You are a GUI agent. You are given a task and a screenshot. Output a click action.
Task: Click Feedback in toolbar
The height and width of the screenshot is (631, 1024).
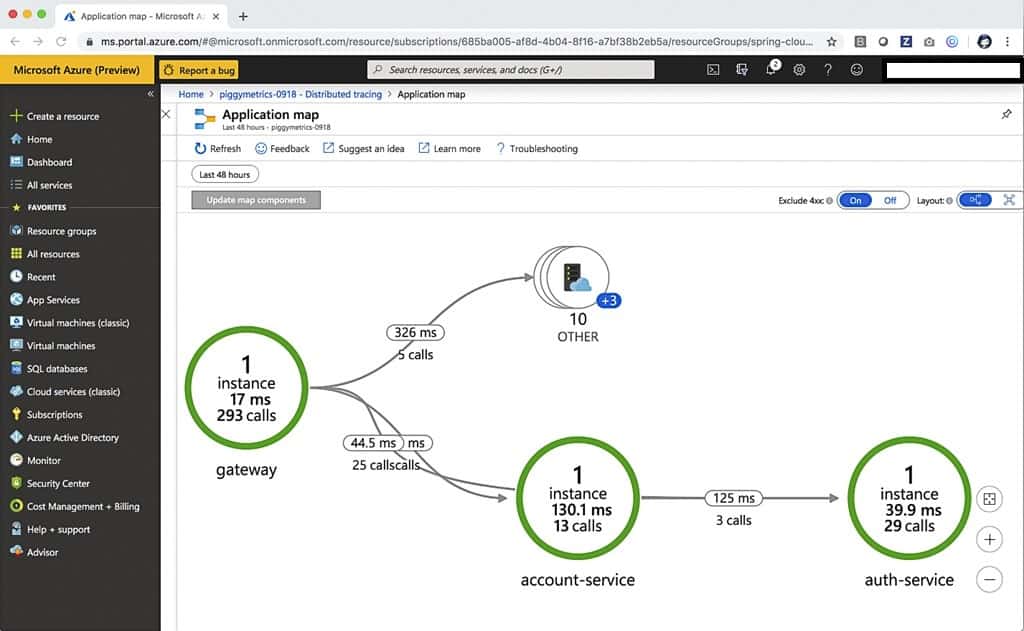point(282,149)
